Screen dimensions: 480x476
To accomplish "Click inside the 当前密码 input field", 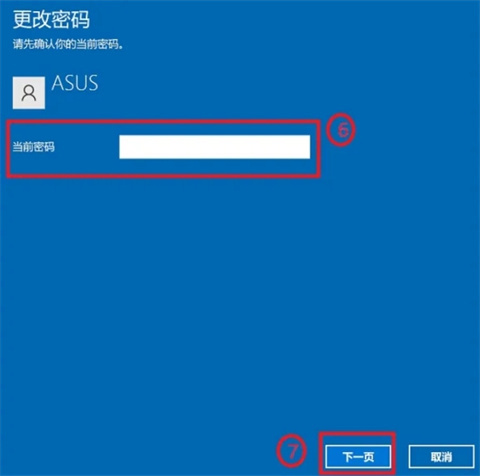I will point(215,147).
